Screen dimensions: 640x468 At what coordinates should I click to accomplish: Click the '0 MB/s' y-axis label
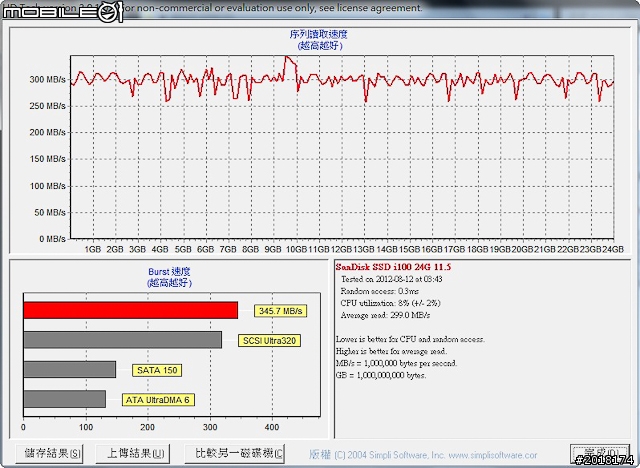(x=52, y=239)
